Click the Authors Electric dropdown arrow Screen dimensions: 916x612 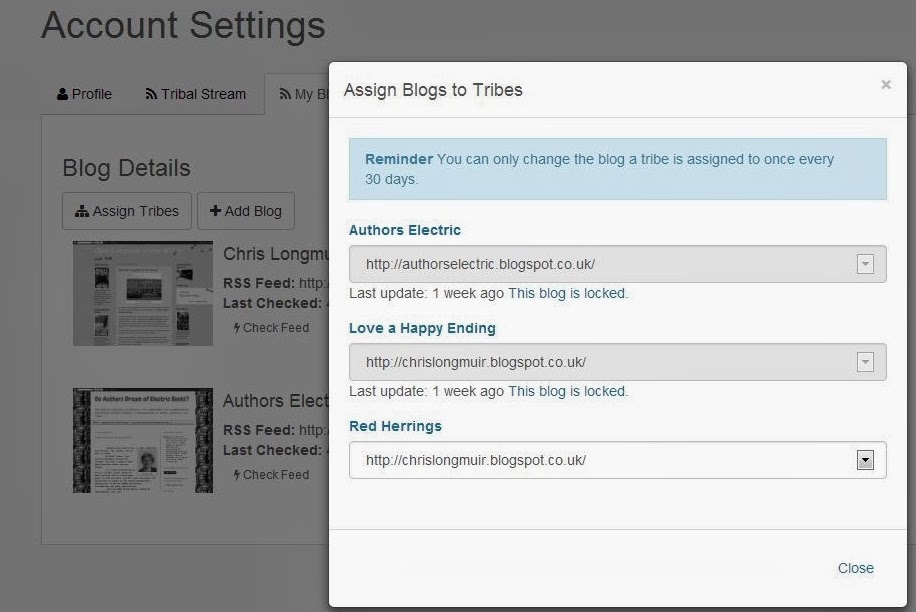click(x=865, y=264)
